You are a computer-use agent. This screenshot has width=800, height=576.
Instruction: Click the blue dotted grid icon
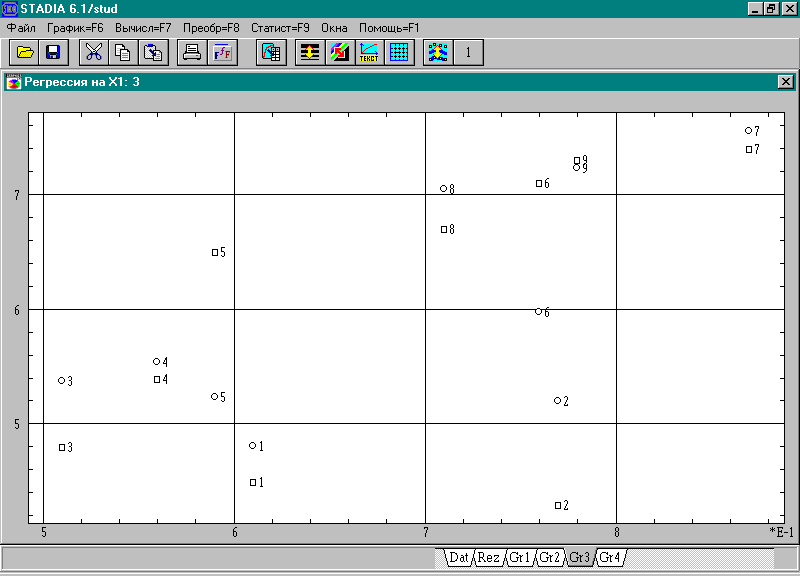(x=399, y=53)
